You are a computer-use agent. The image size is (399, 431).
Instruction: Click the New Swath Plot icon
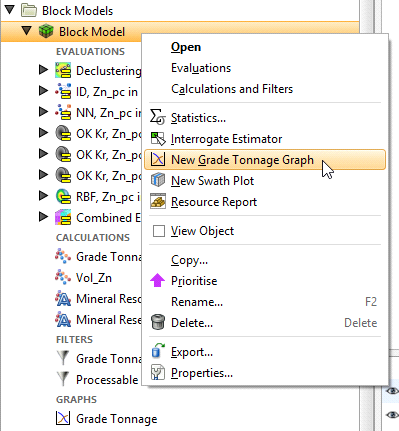click(158, 180)
